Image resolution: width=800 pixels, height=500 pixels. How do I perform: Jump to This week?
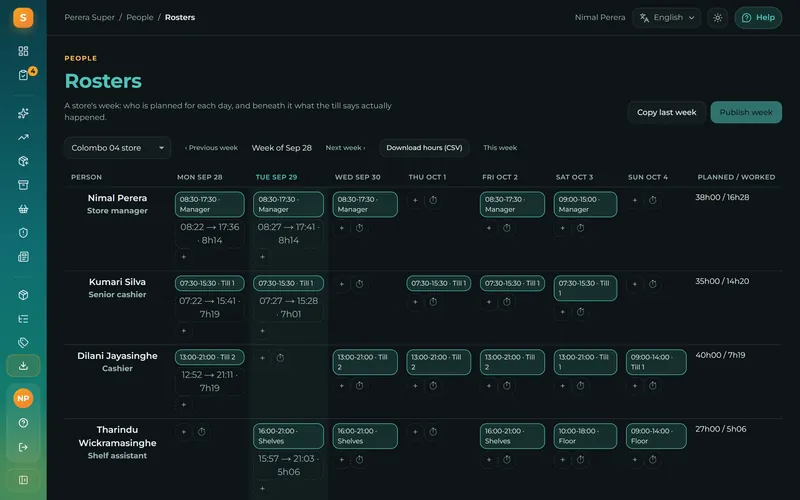[x=500, y=148]
